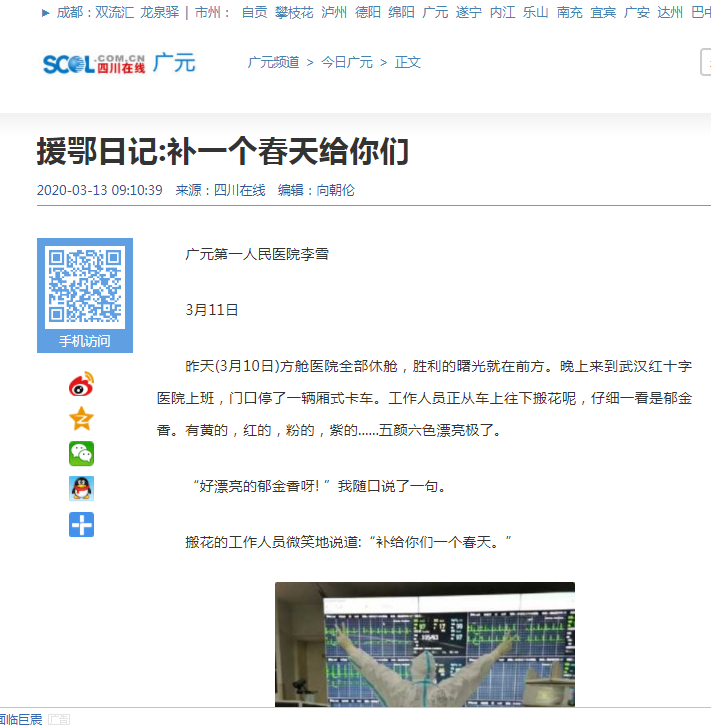Screen dimensions: 711x725
Task: Go to 今日广元 breadcrumb
Action: [346, 62]
